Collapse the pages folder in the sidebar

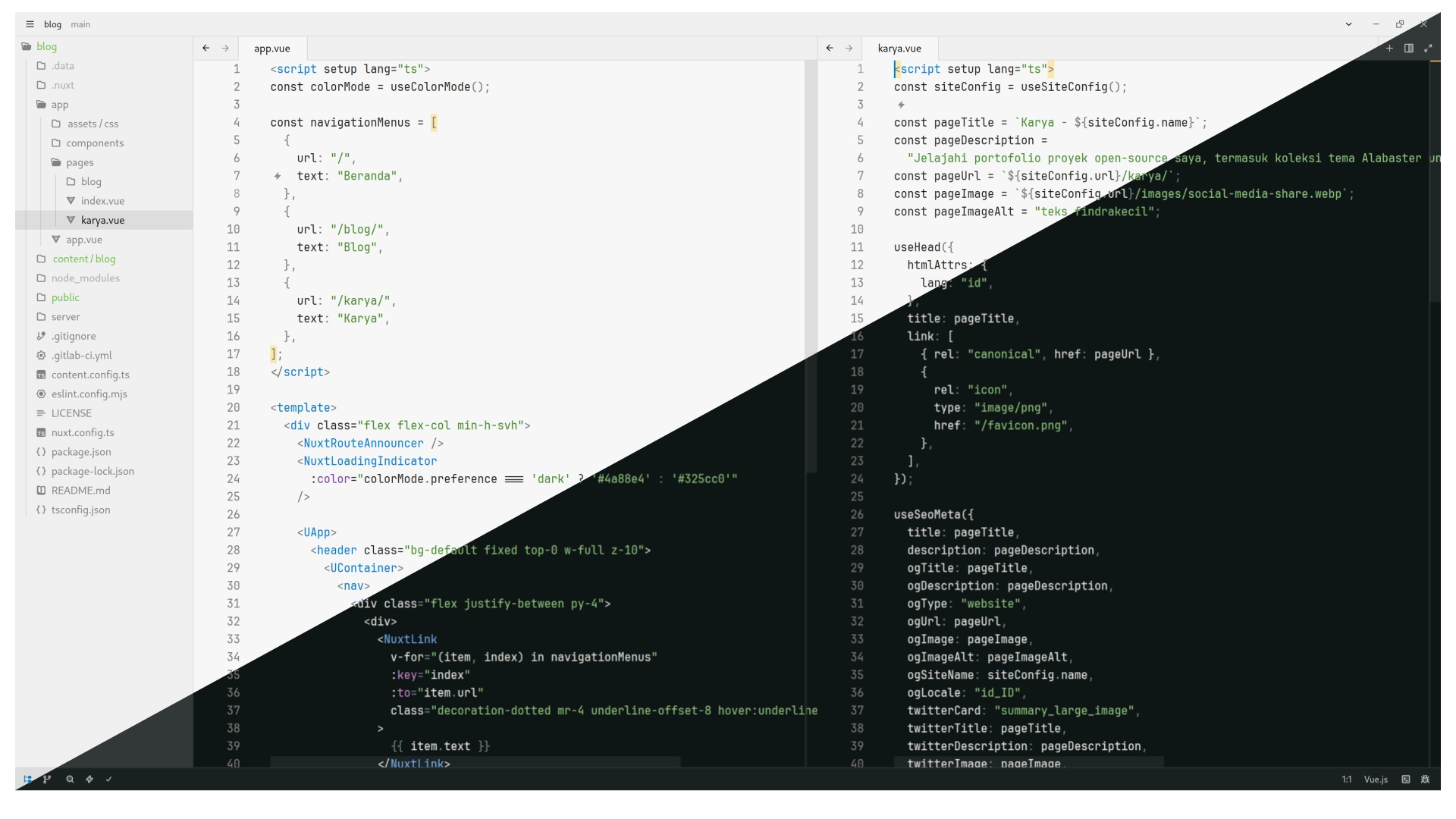79,162
